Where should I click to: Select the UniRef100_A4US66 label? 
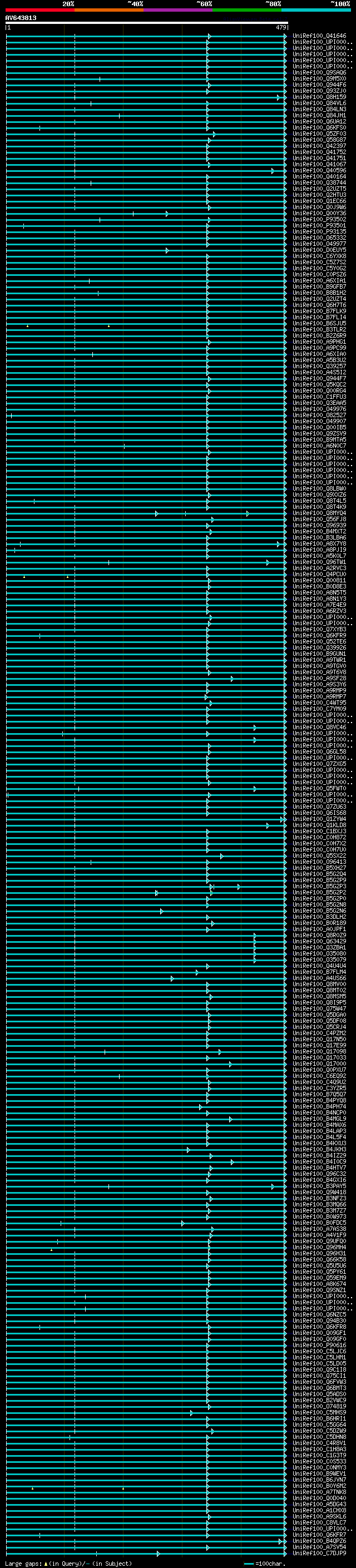point(319,977)
